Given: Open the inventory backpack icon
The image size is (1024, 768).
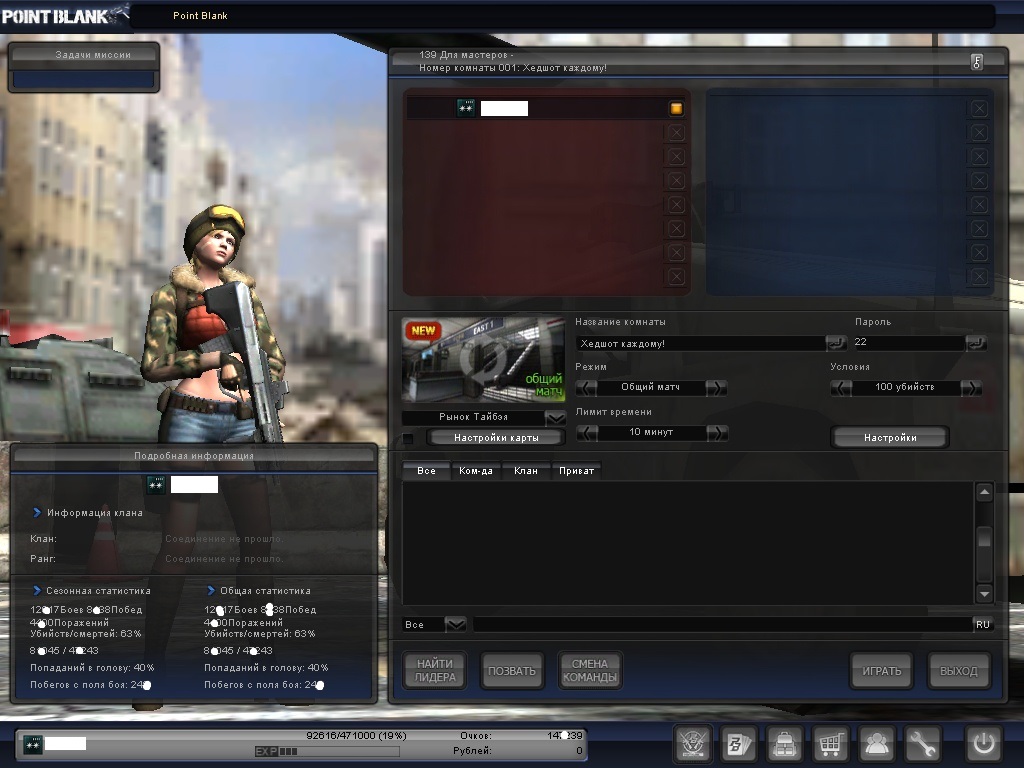Looking at the screenshot, I should pyautogui.click(x=785, y=744).
